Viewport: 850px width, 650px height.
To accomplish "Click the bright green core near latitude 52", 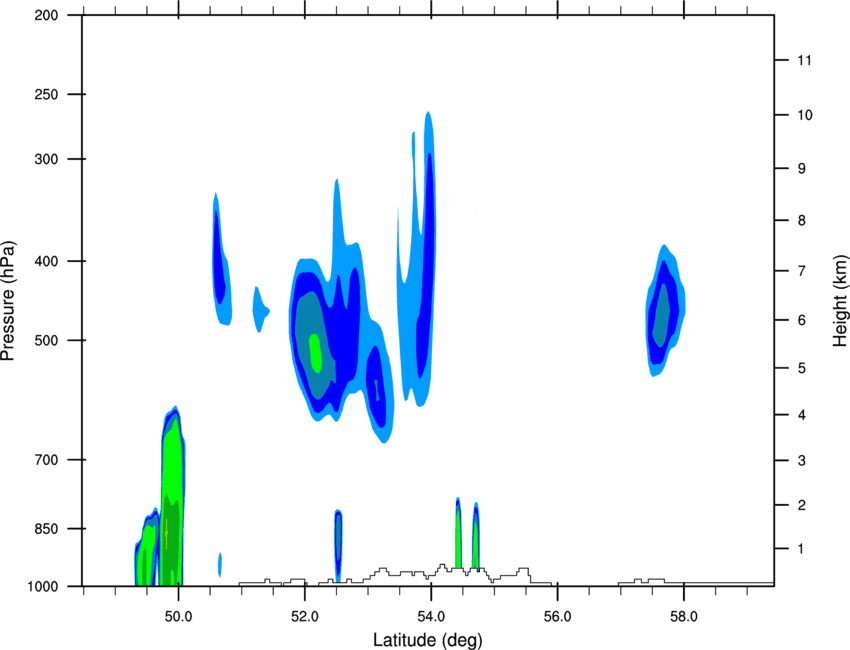I will pyautogui.click(x=315, y=353).
